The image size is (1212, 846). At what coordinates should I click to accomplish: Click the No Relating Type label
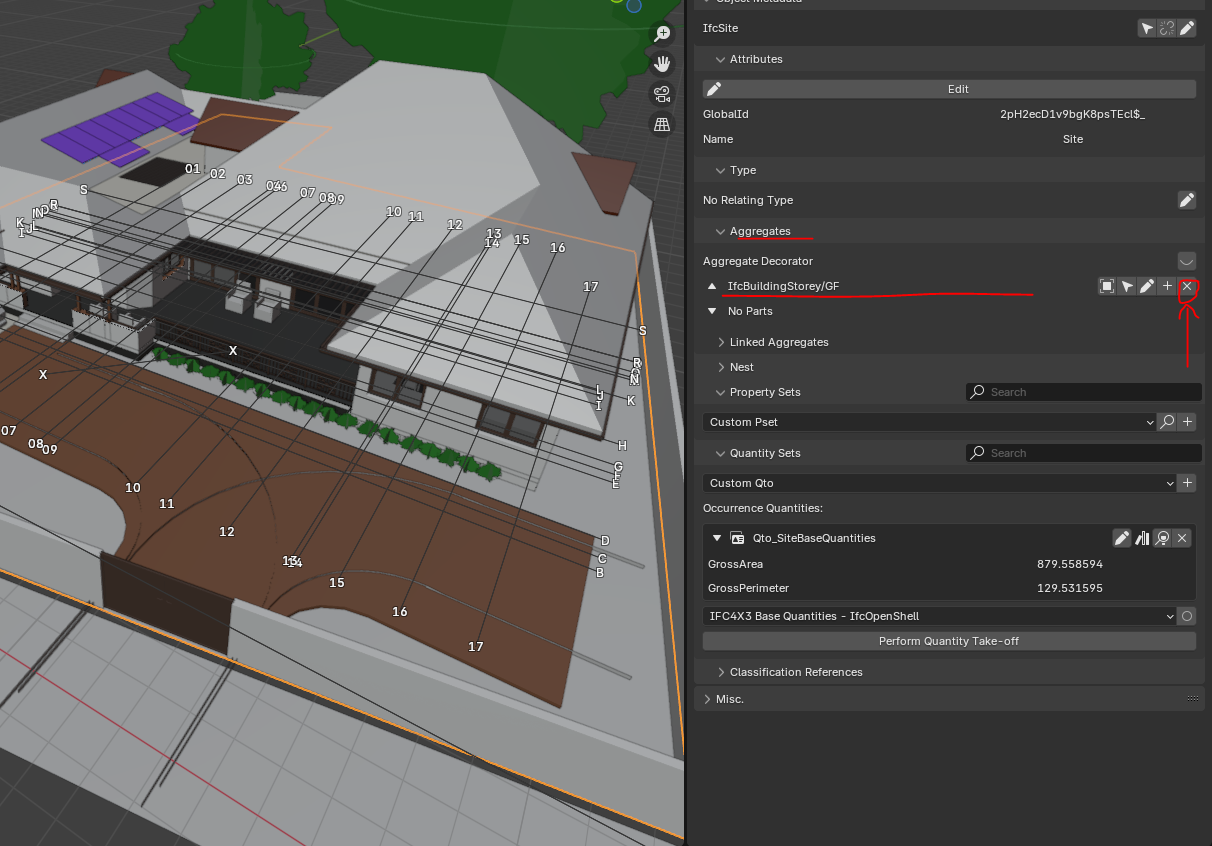[748, 200]
